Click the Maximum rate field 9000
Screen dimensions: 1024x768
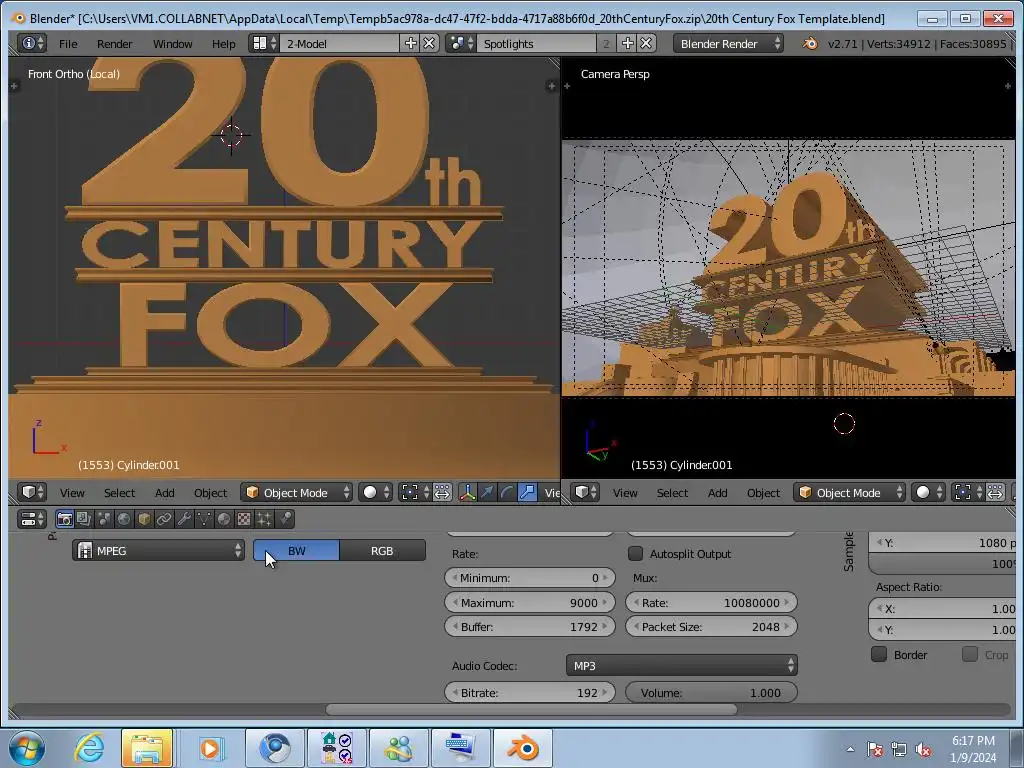pyautogui.click(x=530, y=603)
